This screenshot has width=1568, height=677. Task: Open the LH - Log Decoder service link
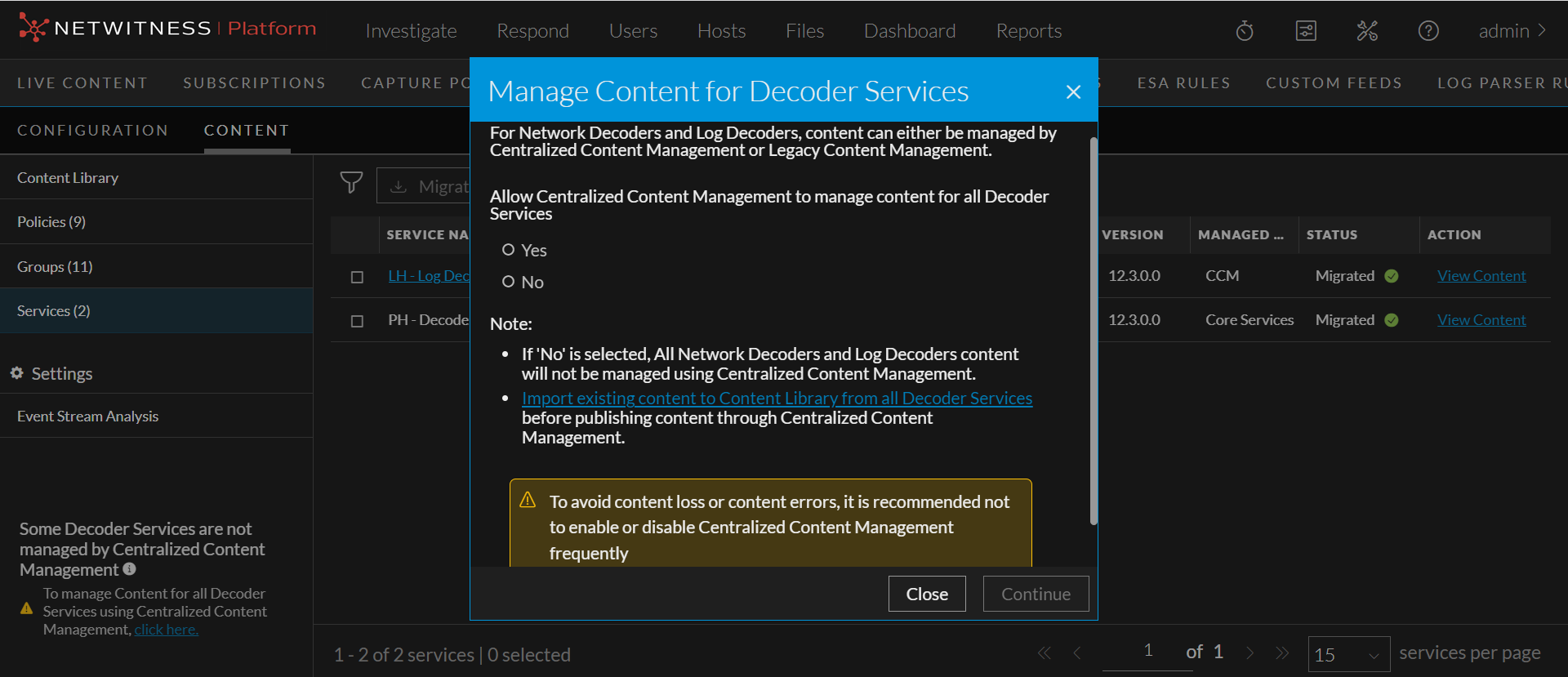[429, 276]
